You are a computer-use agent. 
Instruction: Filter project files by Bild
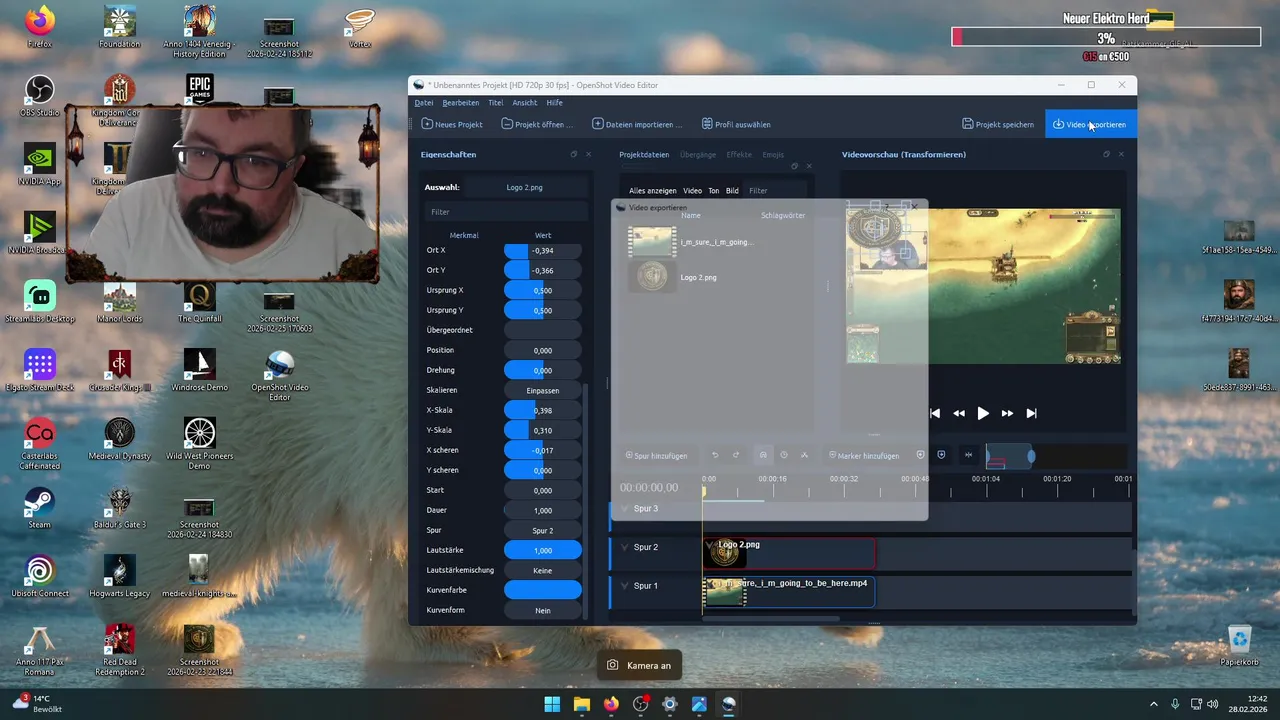click(732, 190)
